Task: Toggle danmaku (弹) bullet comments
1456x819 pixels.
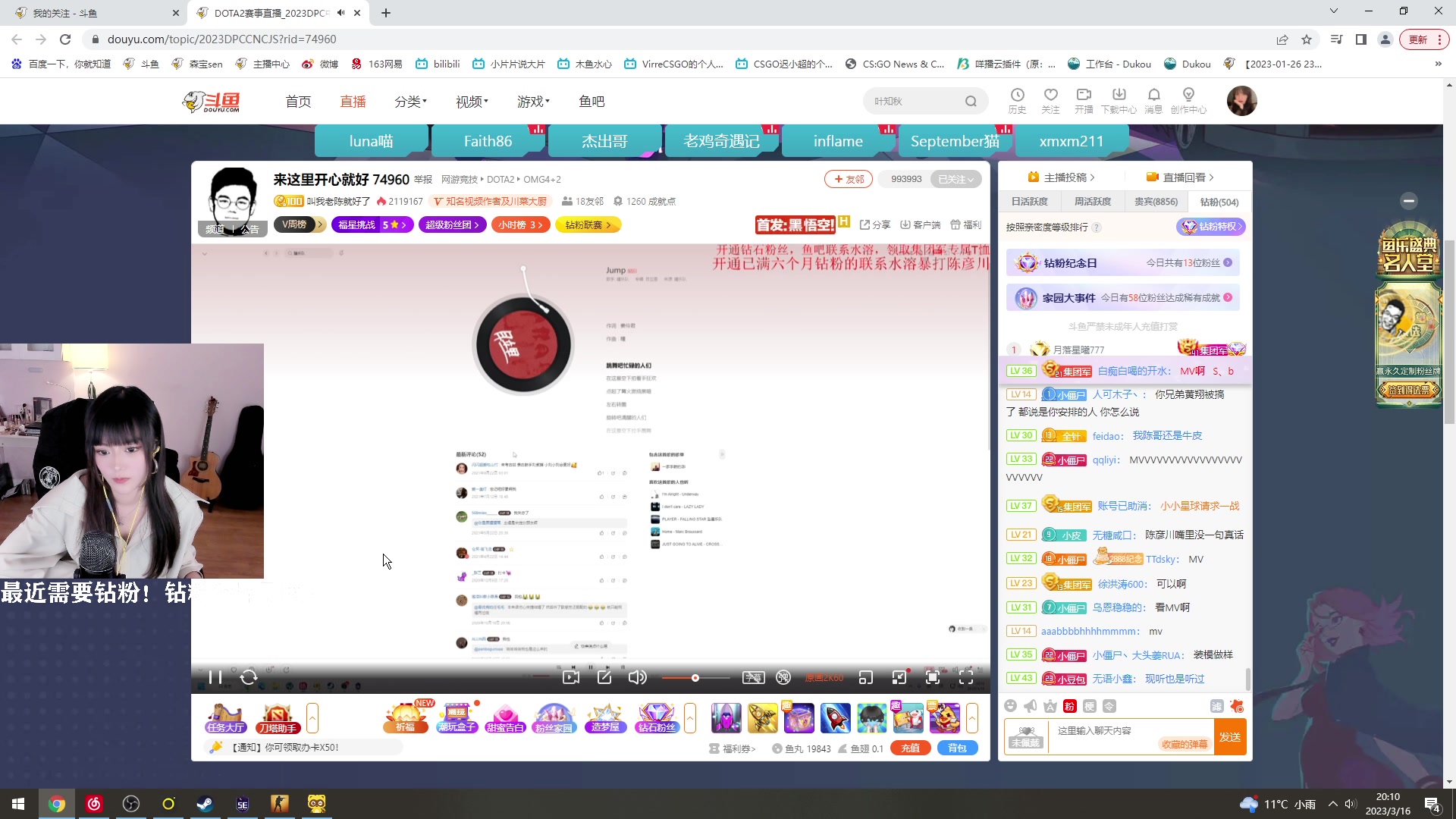Action: (x=783, y=677)
